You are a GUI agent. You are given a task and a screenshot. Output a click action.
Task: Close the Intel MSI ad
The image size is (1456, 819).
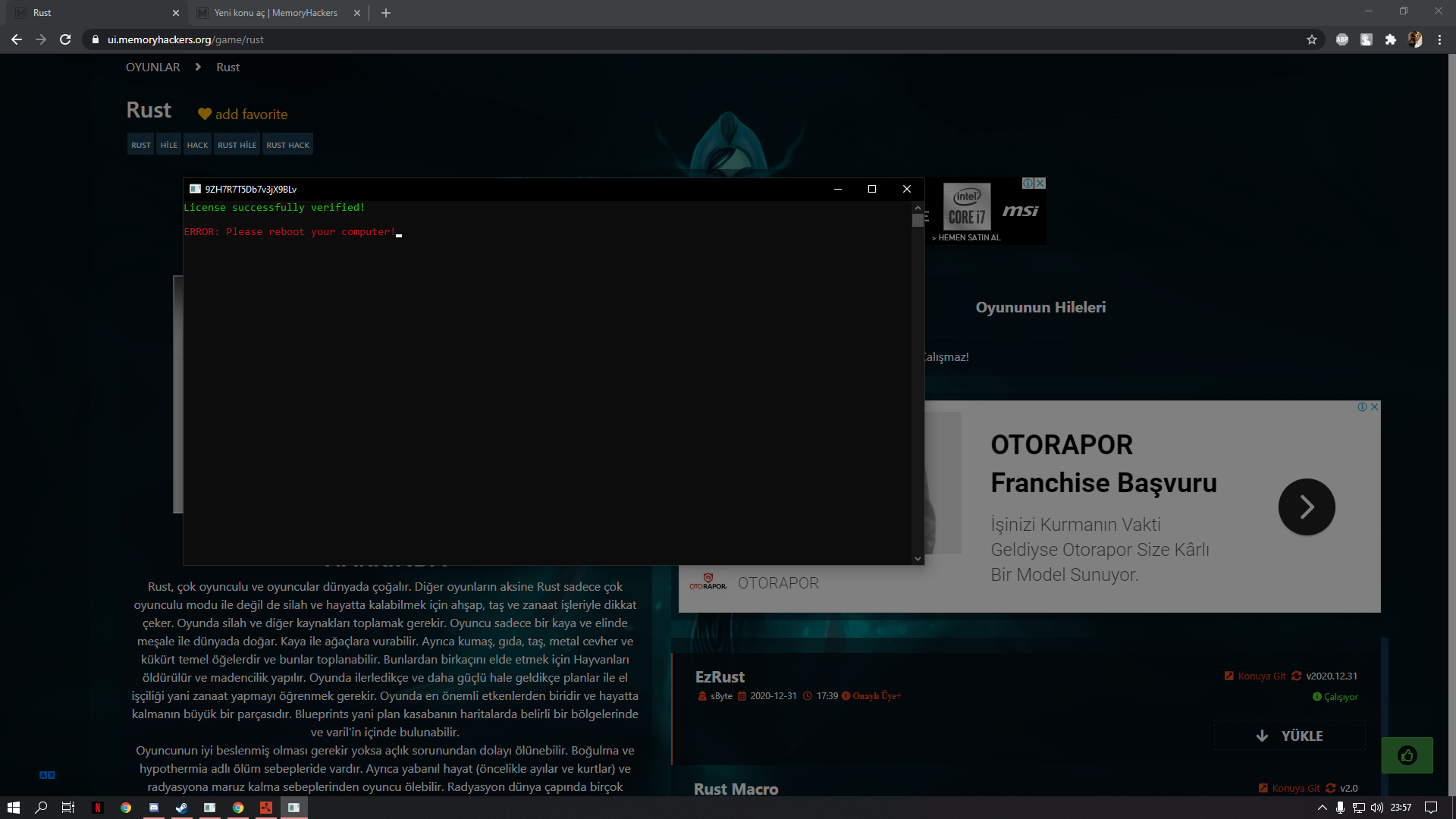coord(1040,184)
